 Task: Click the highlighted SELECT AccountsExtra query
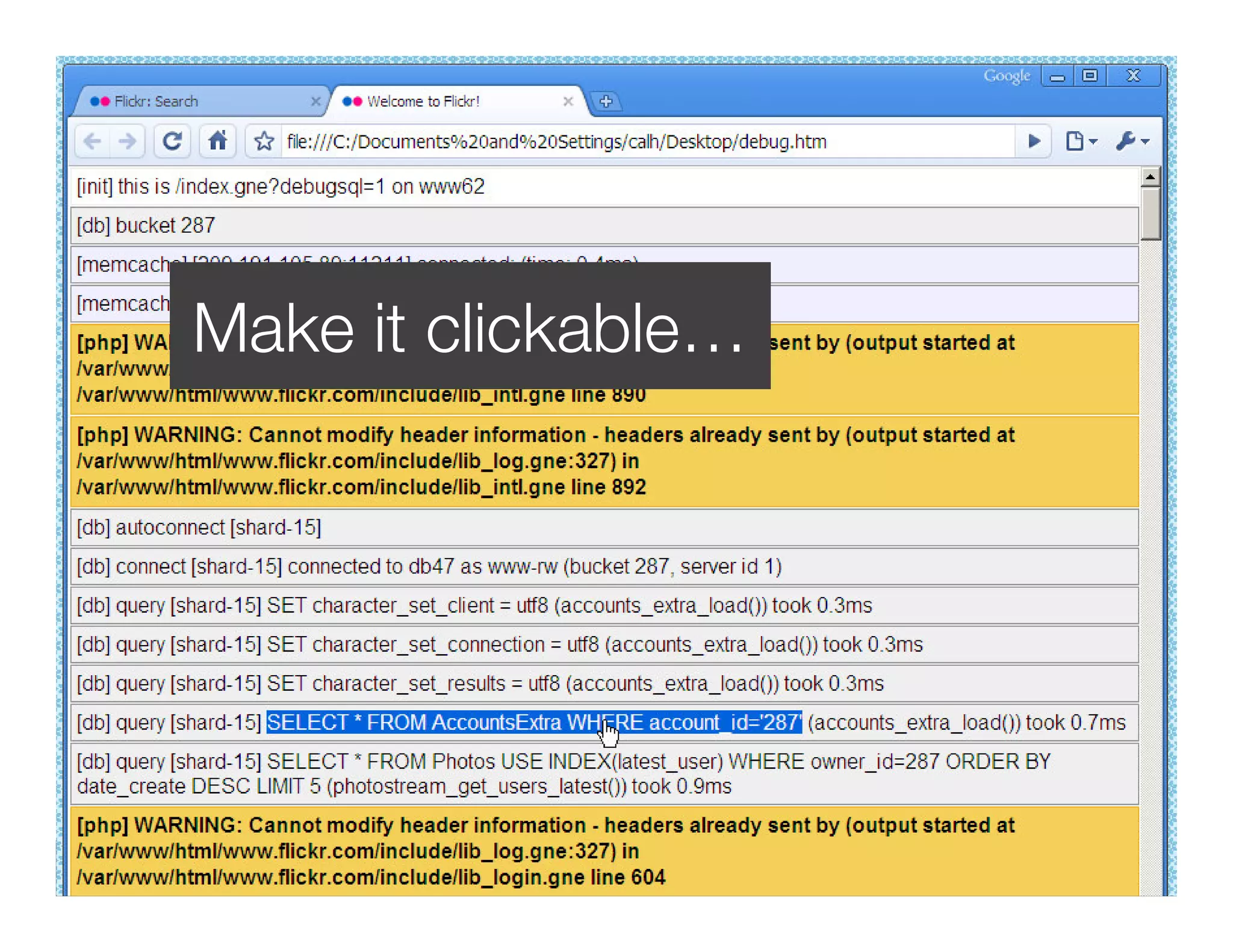point(533,723)
